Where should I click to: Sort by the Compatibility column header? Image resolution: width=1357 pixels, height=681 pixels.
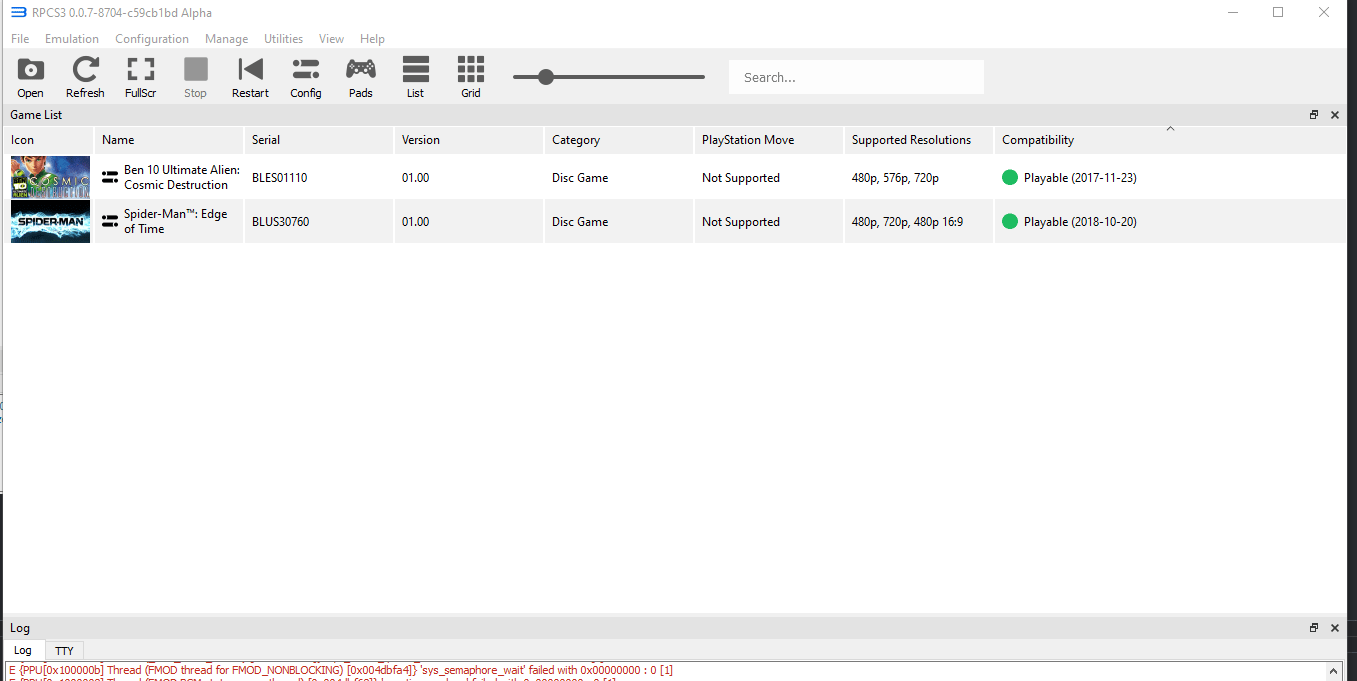coord(1170,140)
